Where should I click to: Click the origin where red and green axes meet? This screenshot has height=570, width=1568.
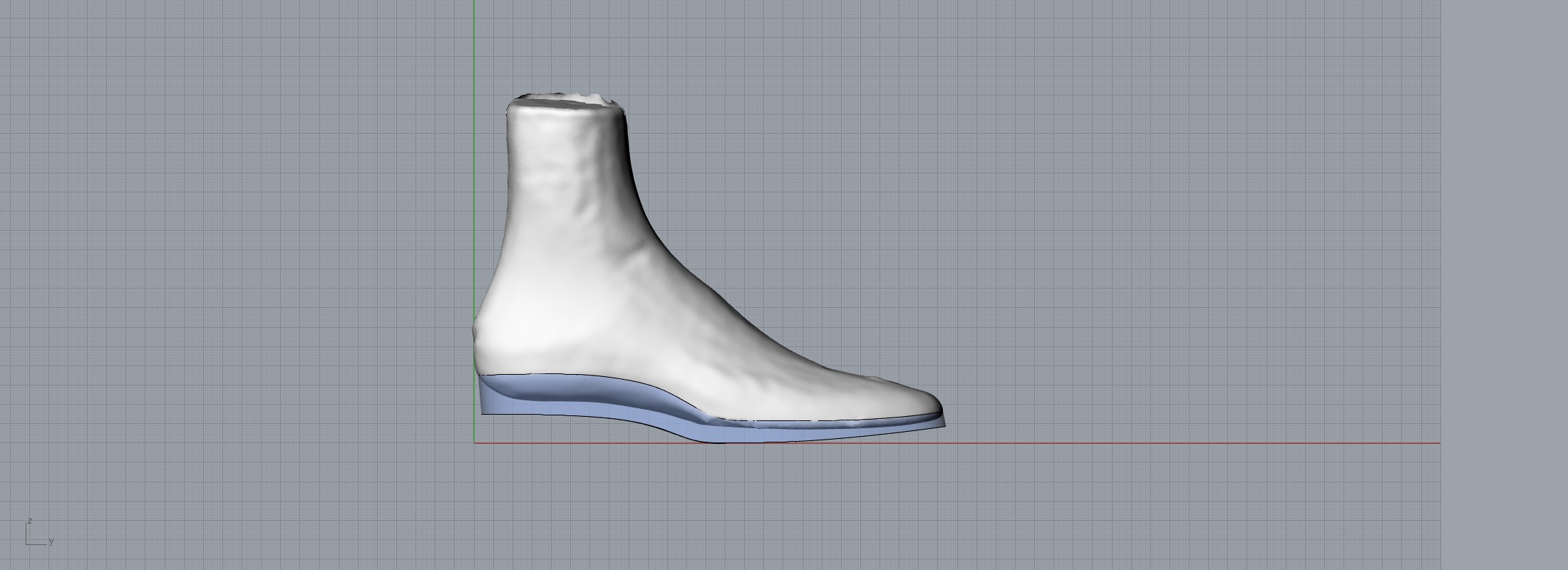click(475, 443)
